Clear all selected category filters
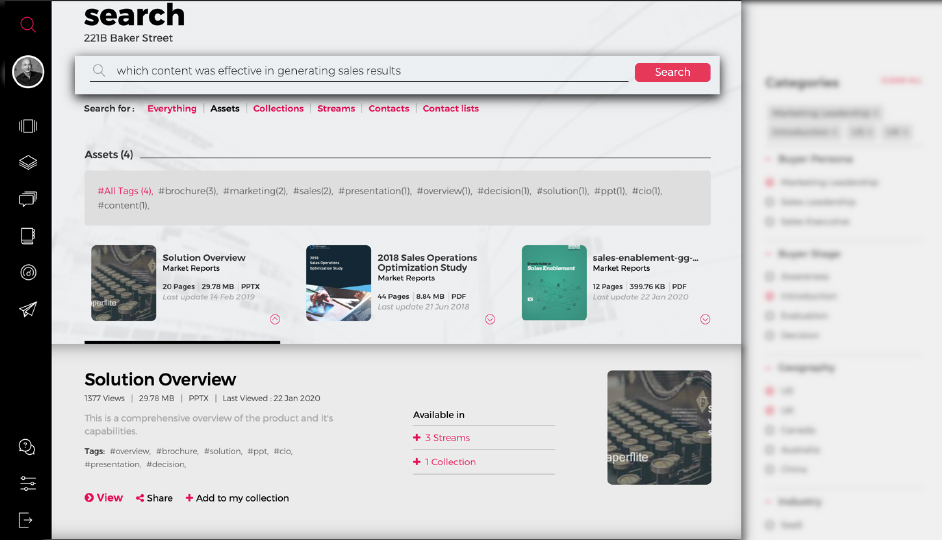This screenshot has width=942, height=540. point(901,80)
